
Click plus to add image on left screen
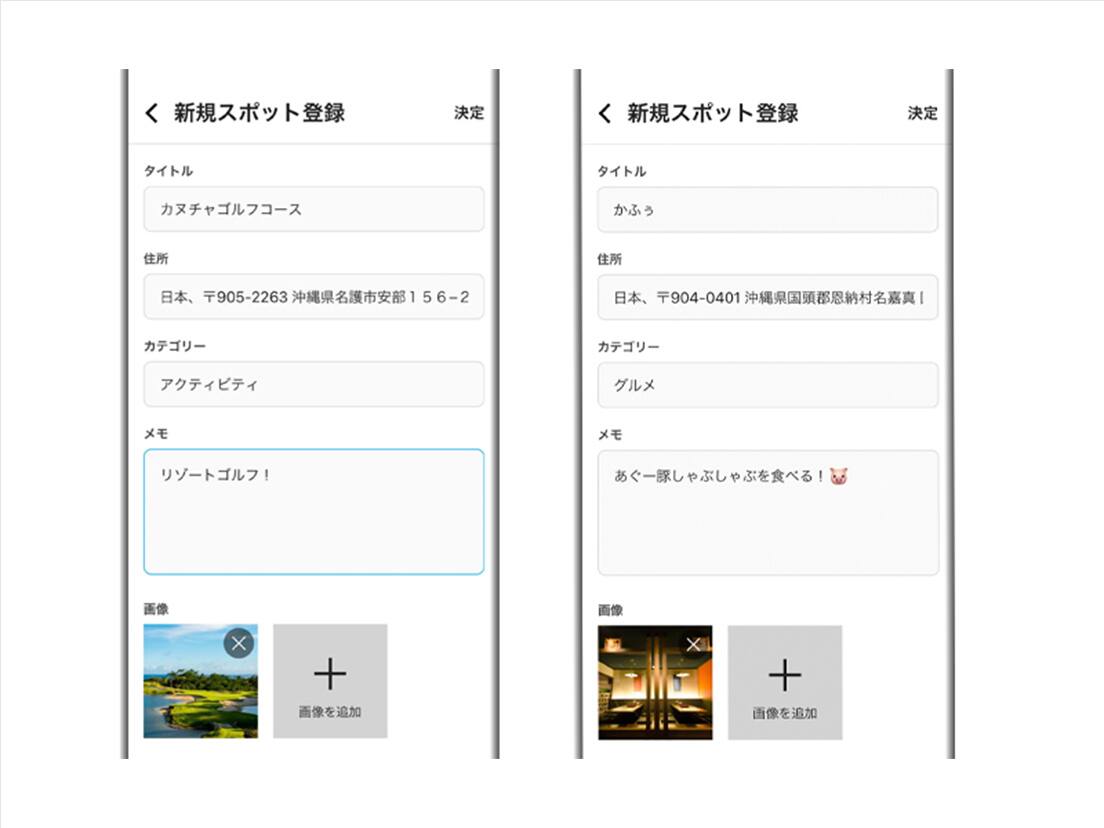(330, 674)
